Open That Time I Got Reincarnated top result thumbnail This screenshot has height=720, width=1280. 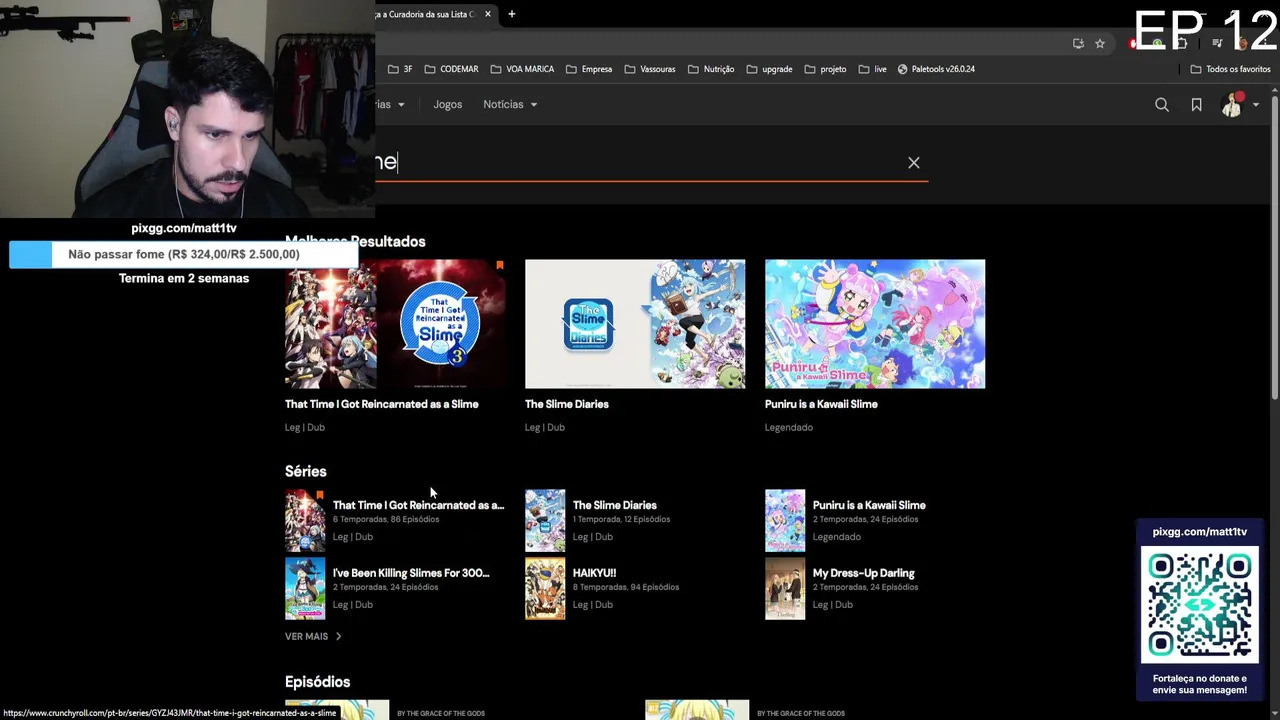click(x=395, y=324)
